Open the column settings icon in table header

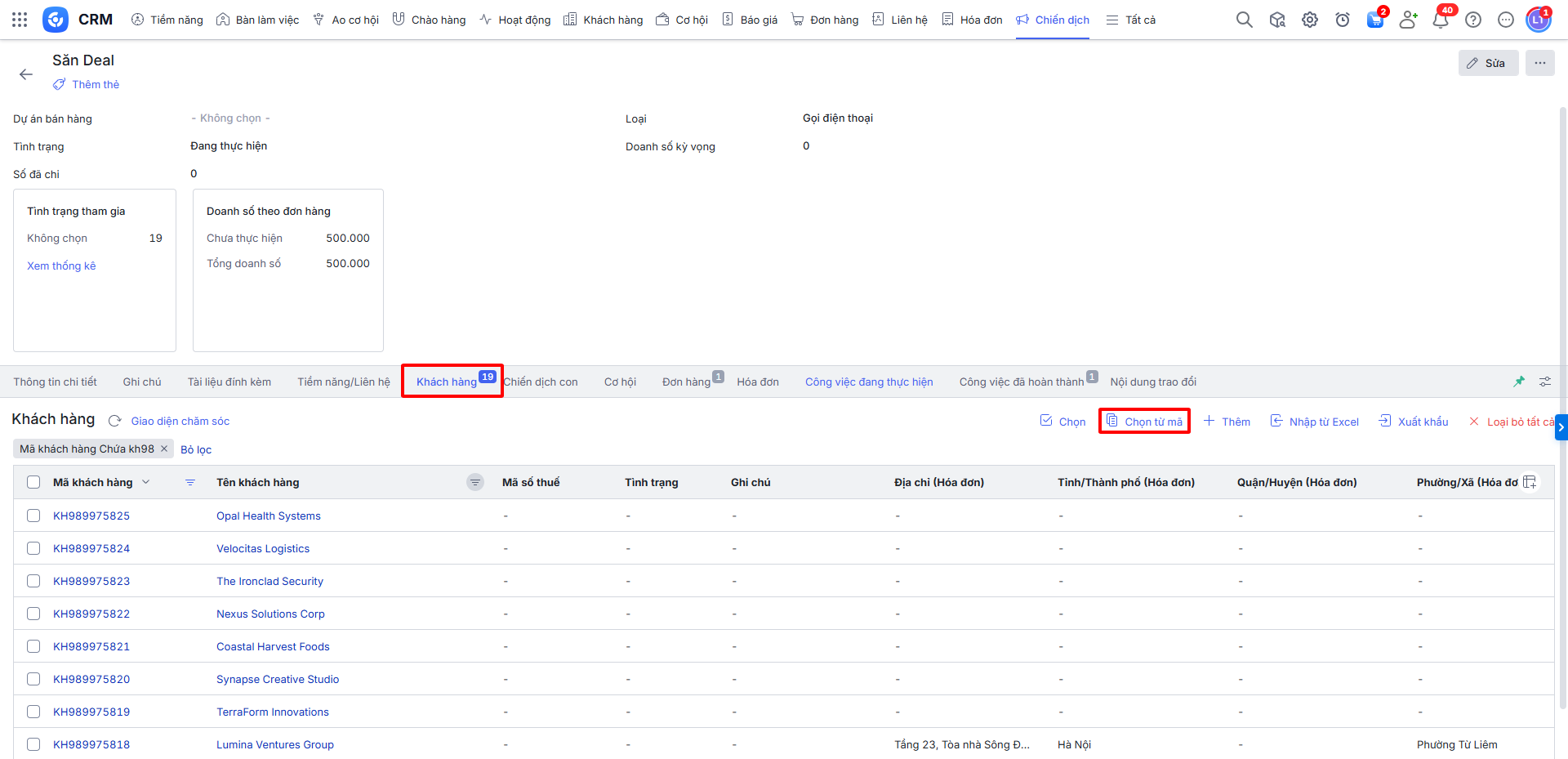[1530, 482]
